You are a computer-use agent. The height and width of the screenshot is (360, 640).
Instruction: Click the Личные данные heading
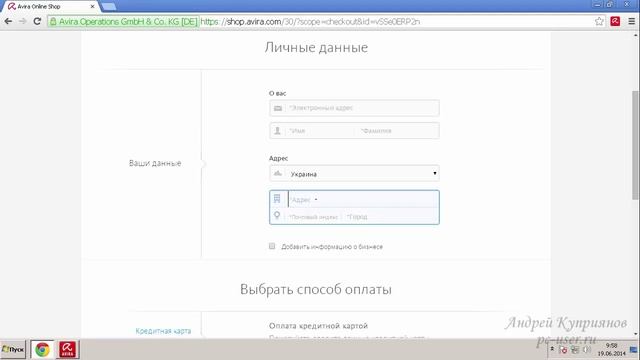(316, 47)
